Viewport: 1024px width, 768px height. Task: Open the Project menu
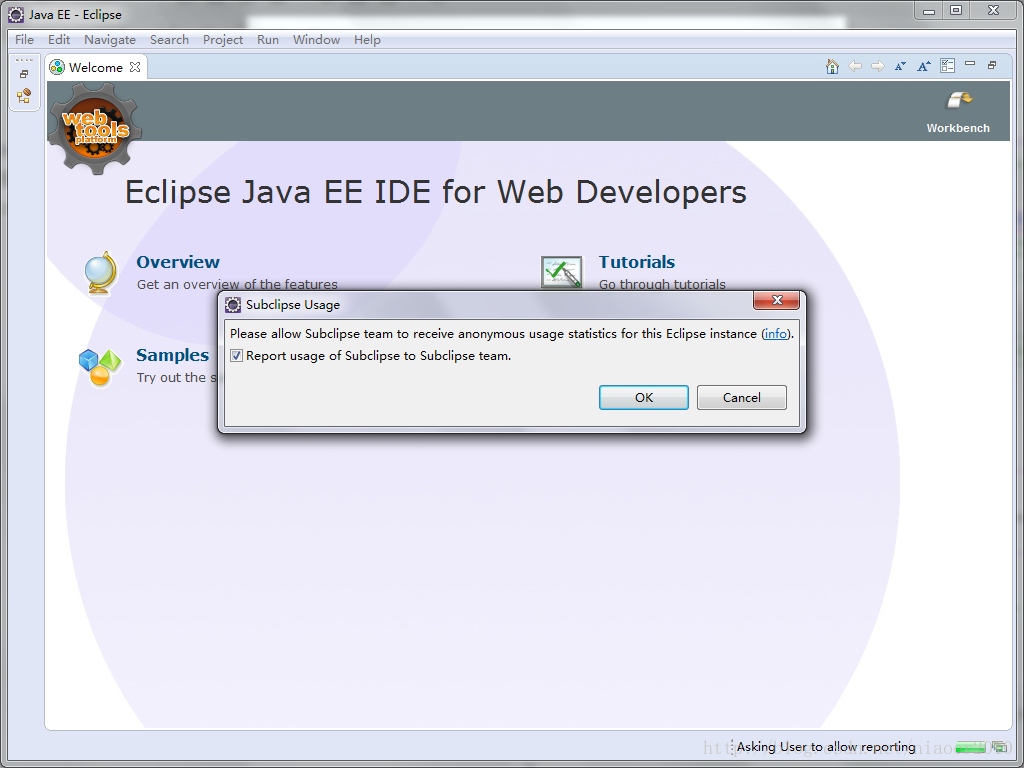click(223, 40)
